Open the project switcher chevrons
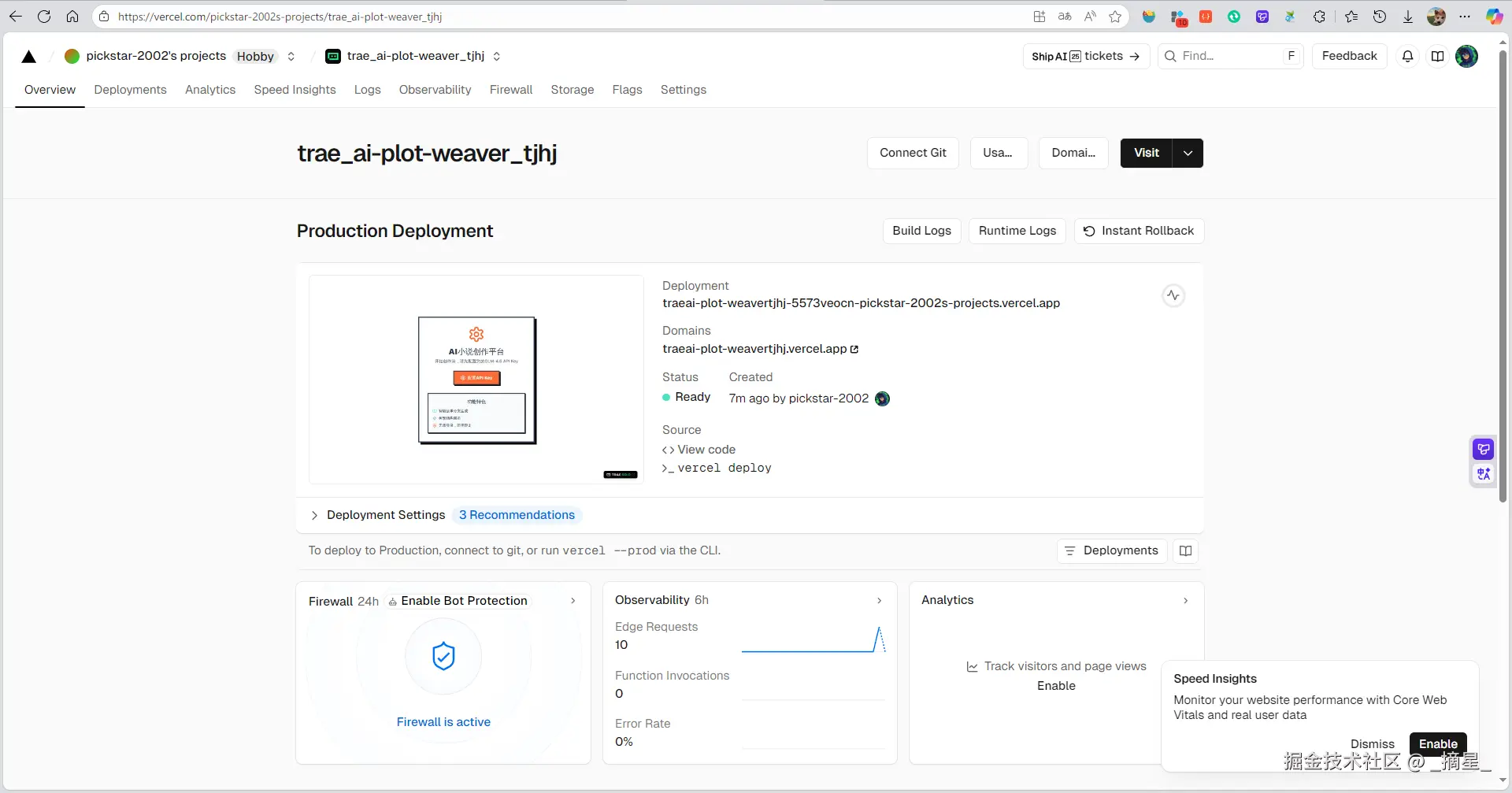Screen dimensions: 1512x793 [x=497, y=56]
